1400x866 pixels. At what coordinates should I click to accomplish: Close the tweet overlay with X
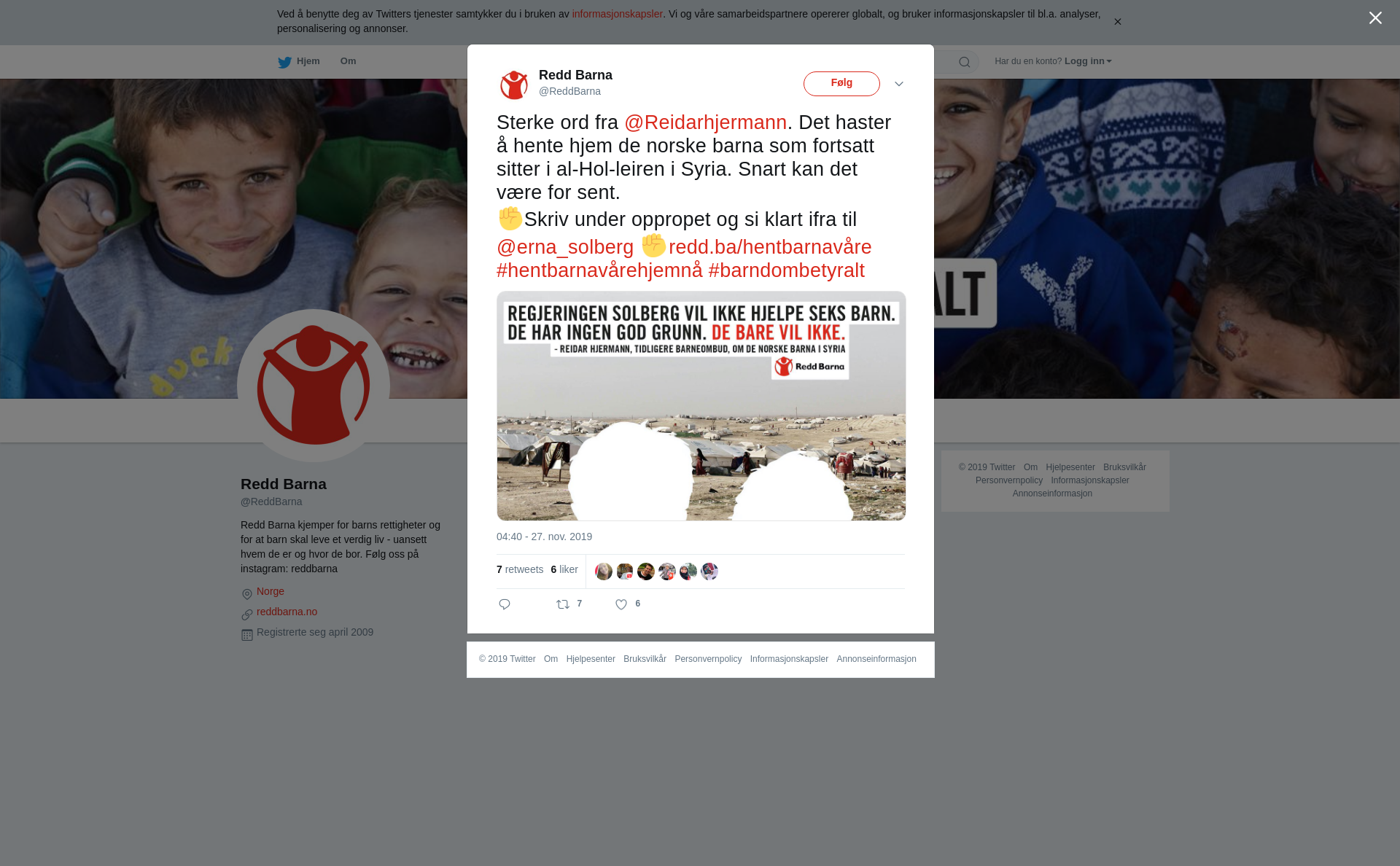click(1375, 18)
